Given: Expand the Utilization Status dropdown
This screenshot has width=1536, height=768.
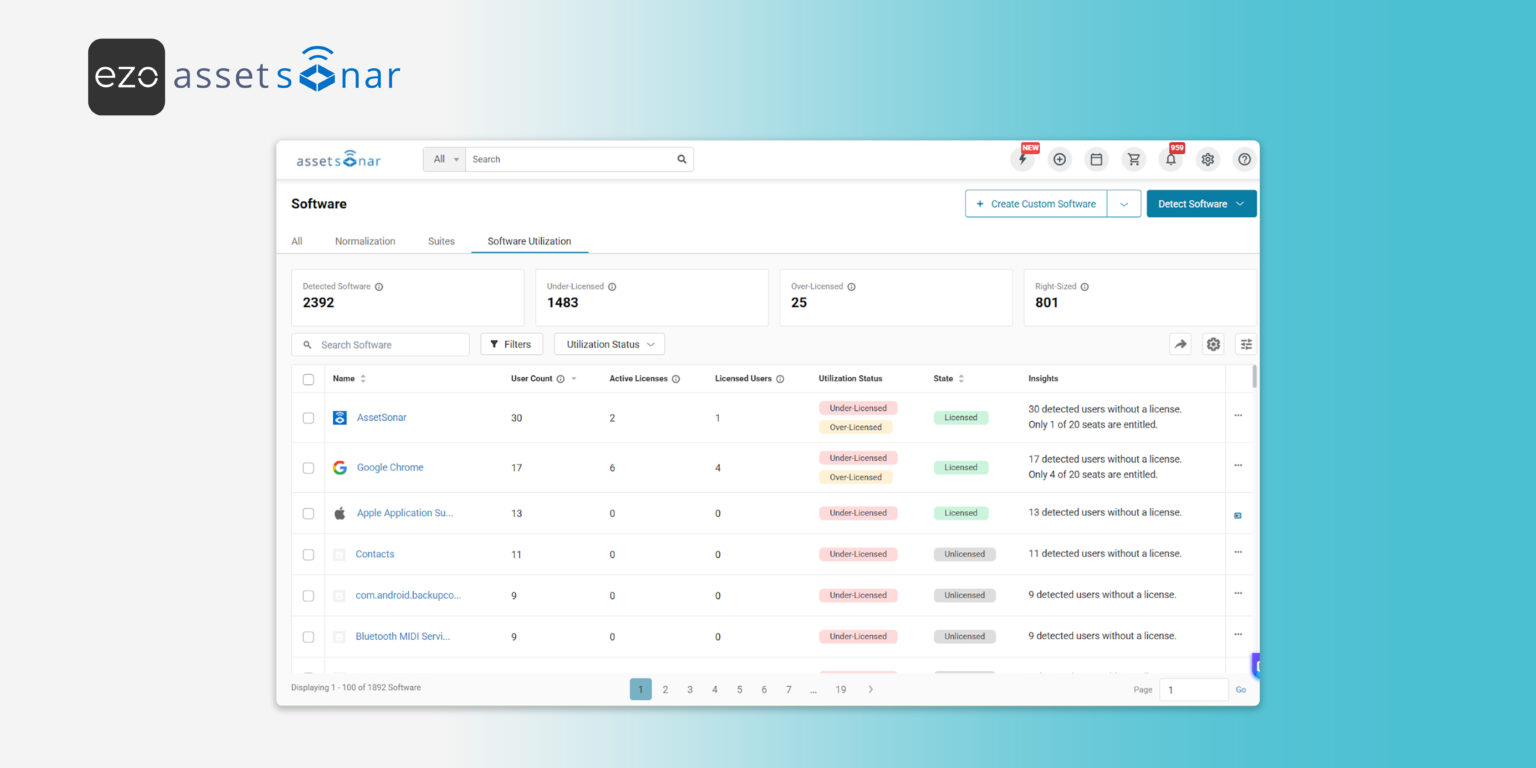Looking at the screenshot, I should (609, 344).
